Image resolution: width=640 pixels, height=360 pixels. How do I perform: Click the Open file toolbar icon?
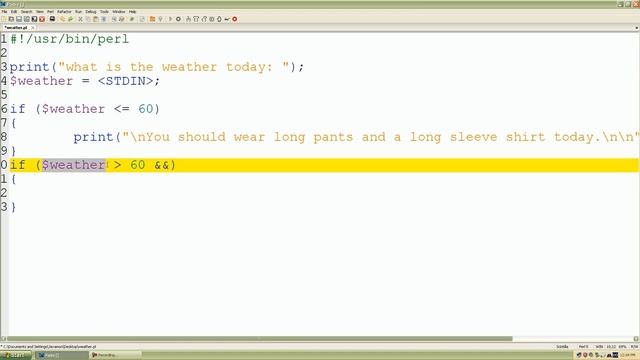[11, 19]
